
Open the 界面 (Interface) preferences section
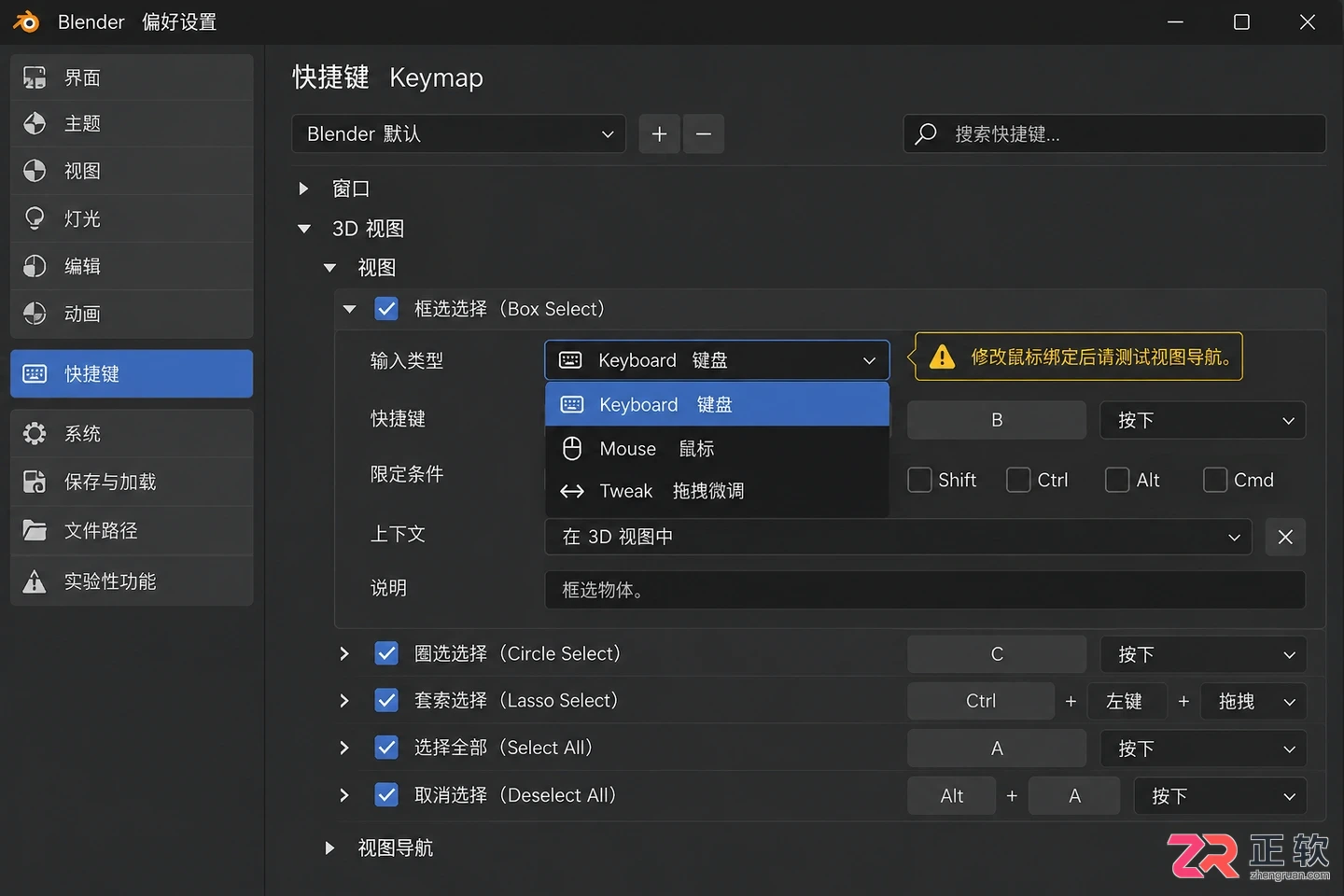click(132, 77)
